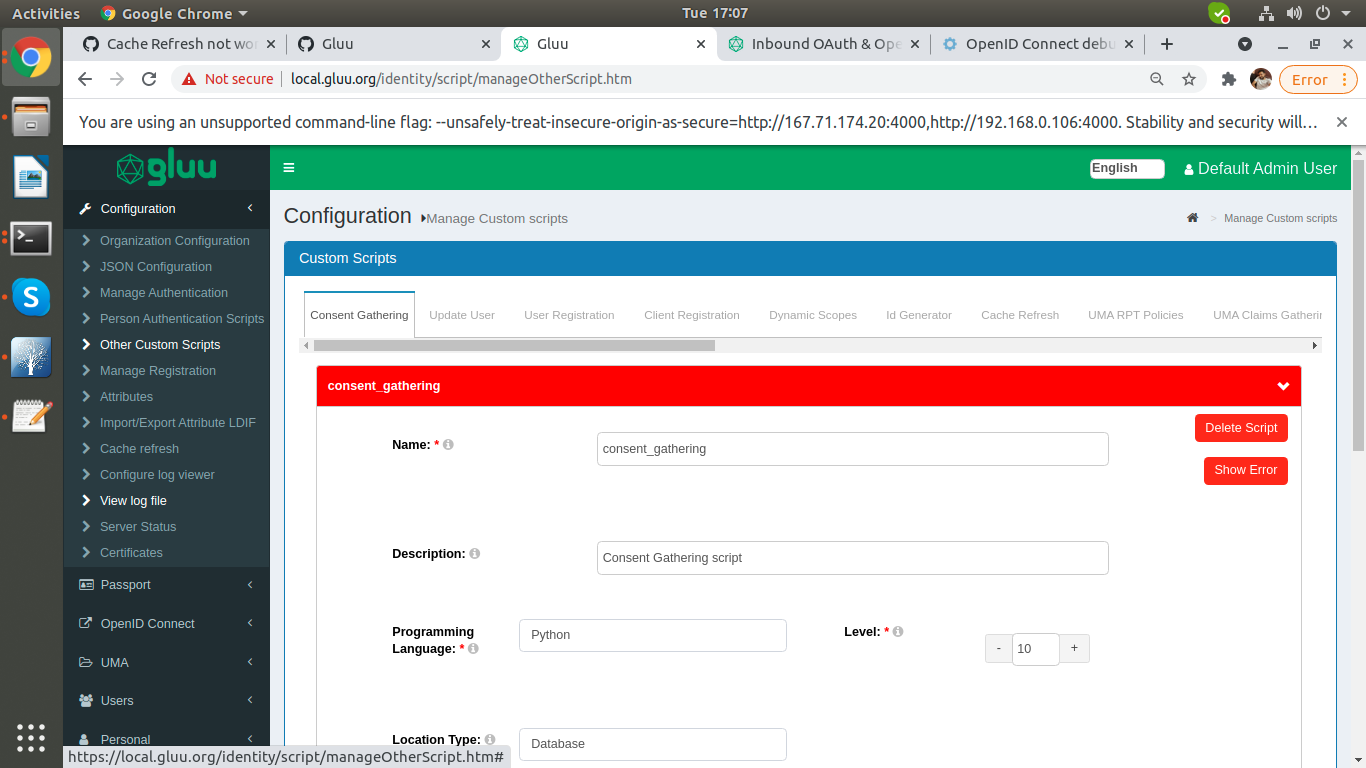Click the tab strip scroll right arrow

[1315, 345]
